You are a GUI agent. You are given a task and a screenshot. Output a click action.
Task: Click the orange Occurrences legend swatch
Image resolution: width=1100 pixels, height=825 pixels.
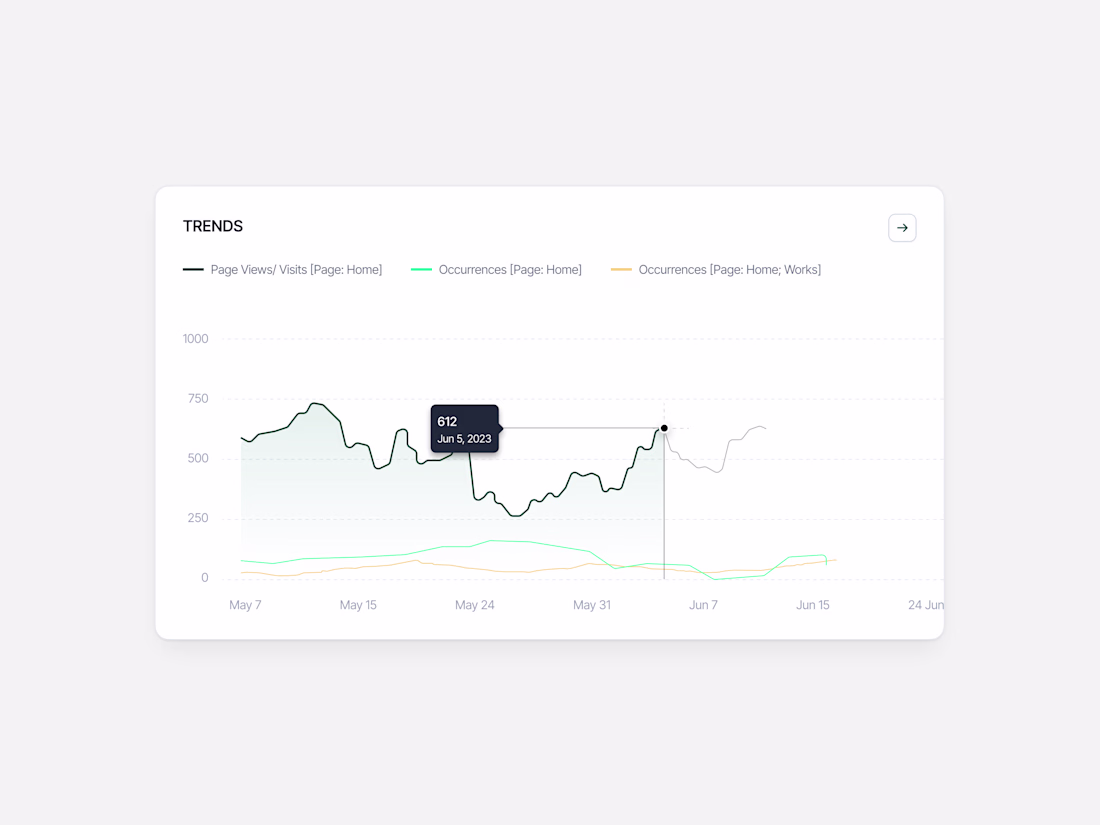tap(621, 270)
